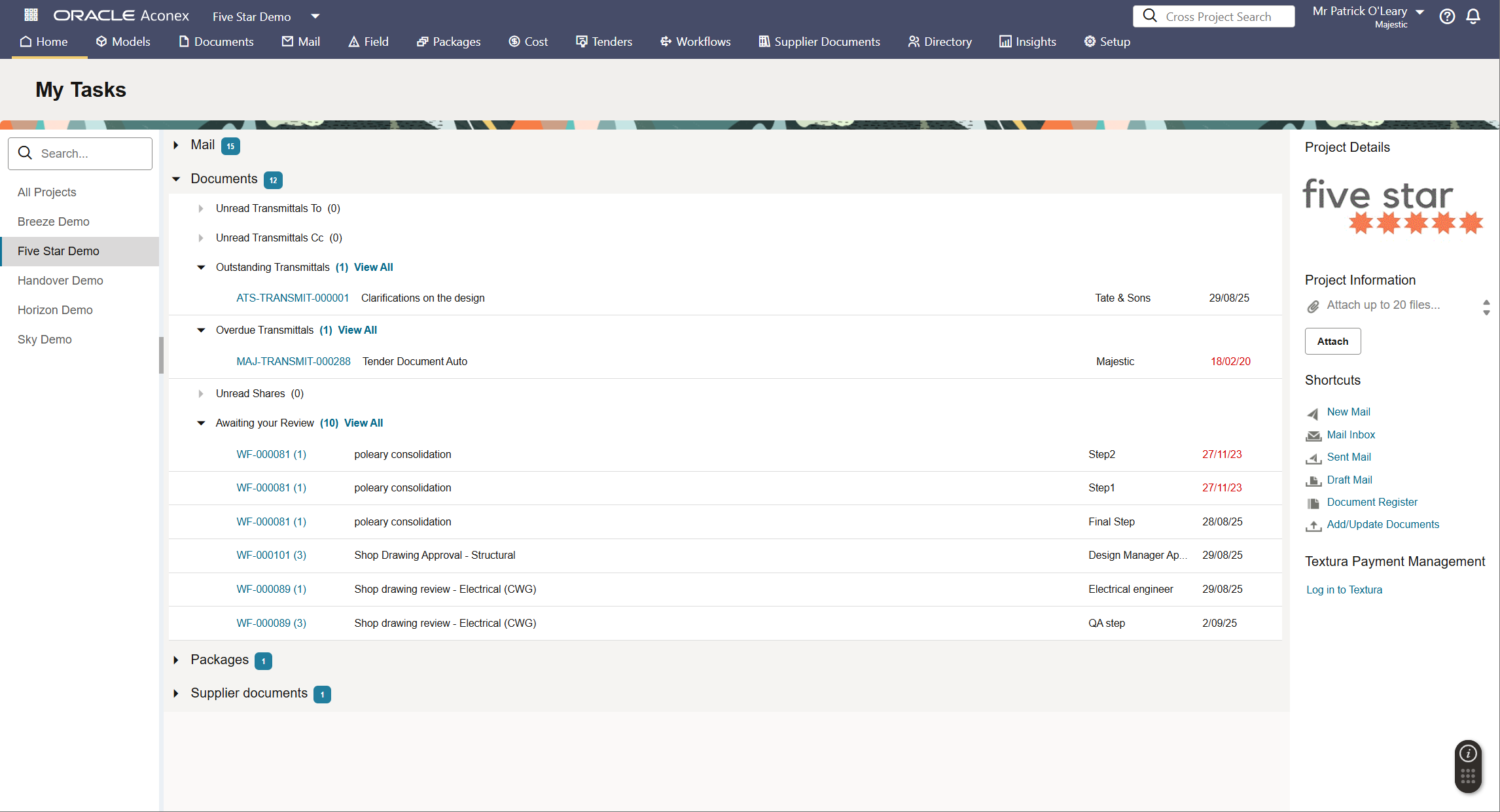This screenshot has width=1500, height=812.
Task: Expand Unread Transmittals To group
Action: [x=201, y=209]
